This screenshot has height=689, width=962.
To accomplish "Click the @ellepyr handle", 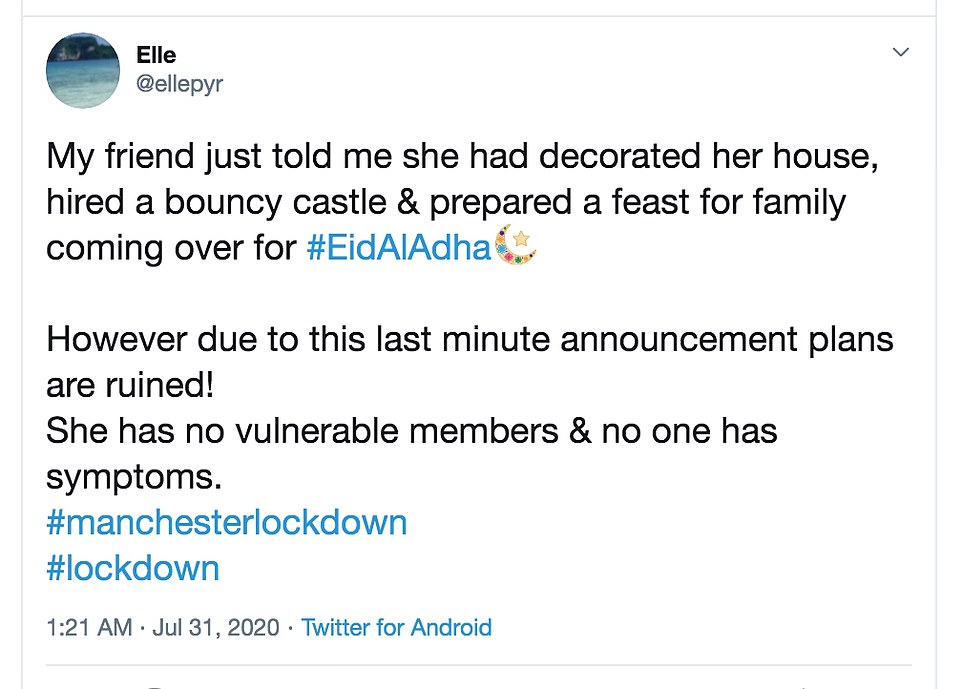I will (179, 84).
